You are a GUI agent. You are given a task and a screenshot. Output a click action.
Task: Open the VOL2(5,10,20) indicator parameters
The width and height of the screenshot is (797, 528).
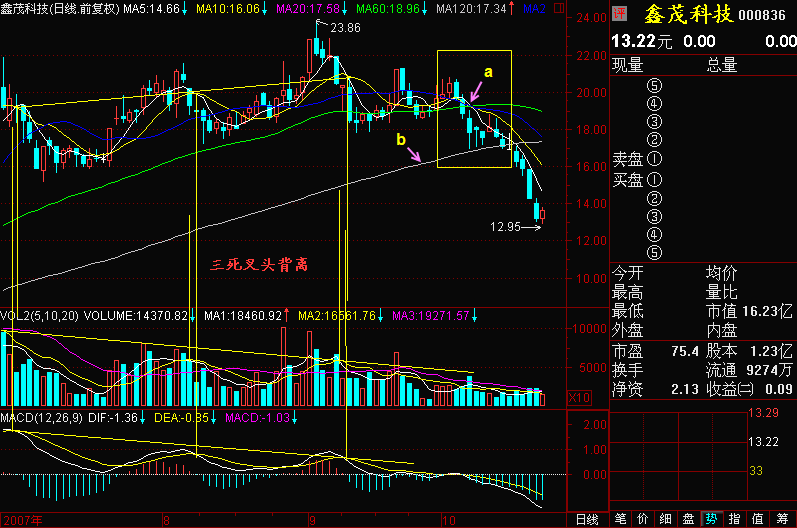pos(40,316)
